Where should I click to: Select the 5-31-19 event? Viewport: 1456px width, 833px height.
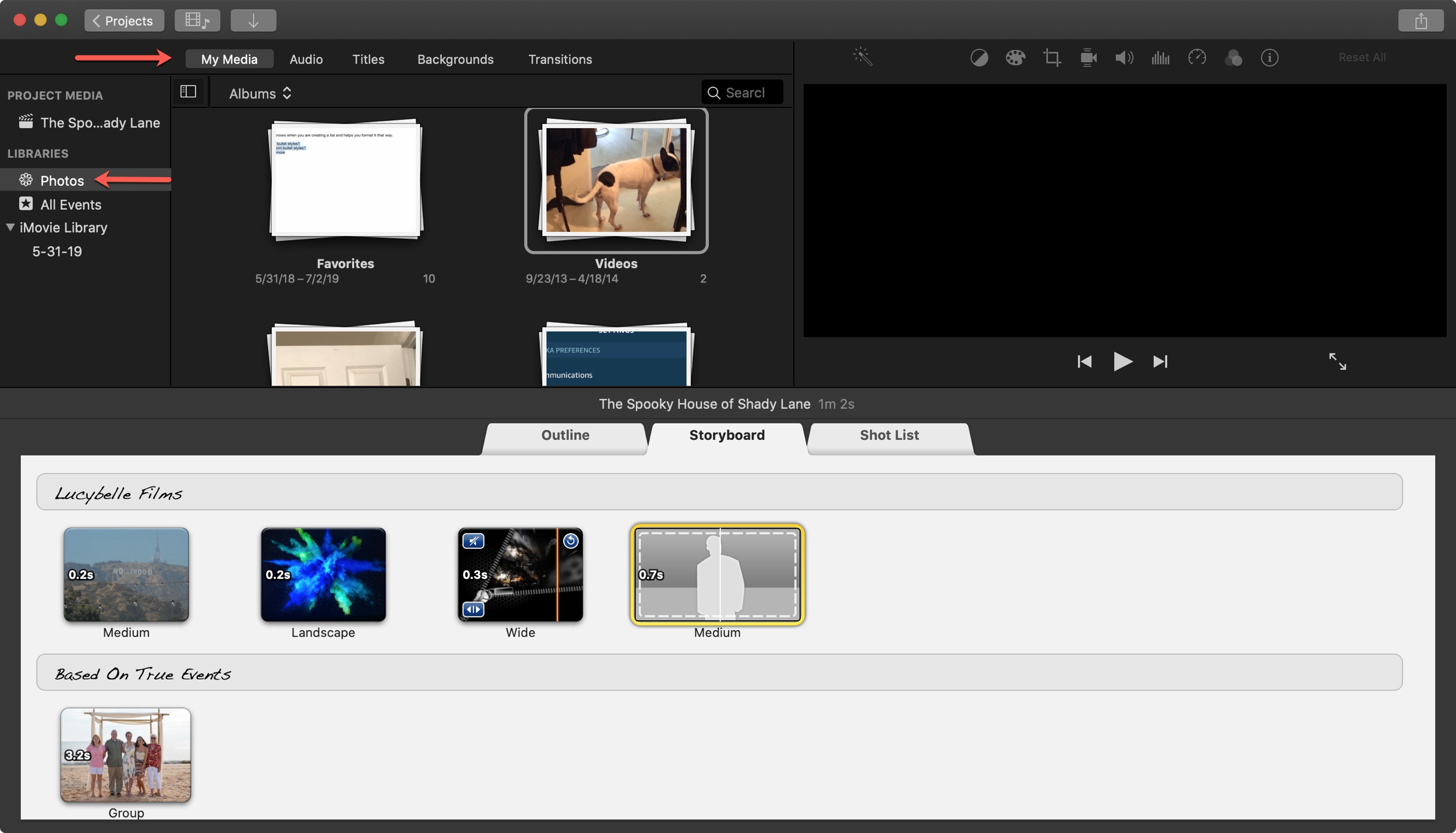[57, 251]
